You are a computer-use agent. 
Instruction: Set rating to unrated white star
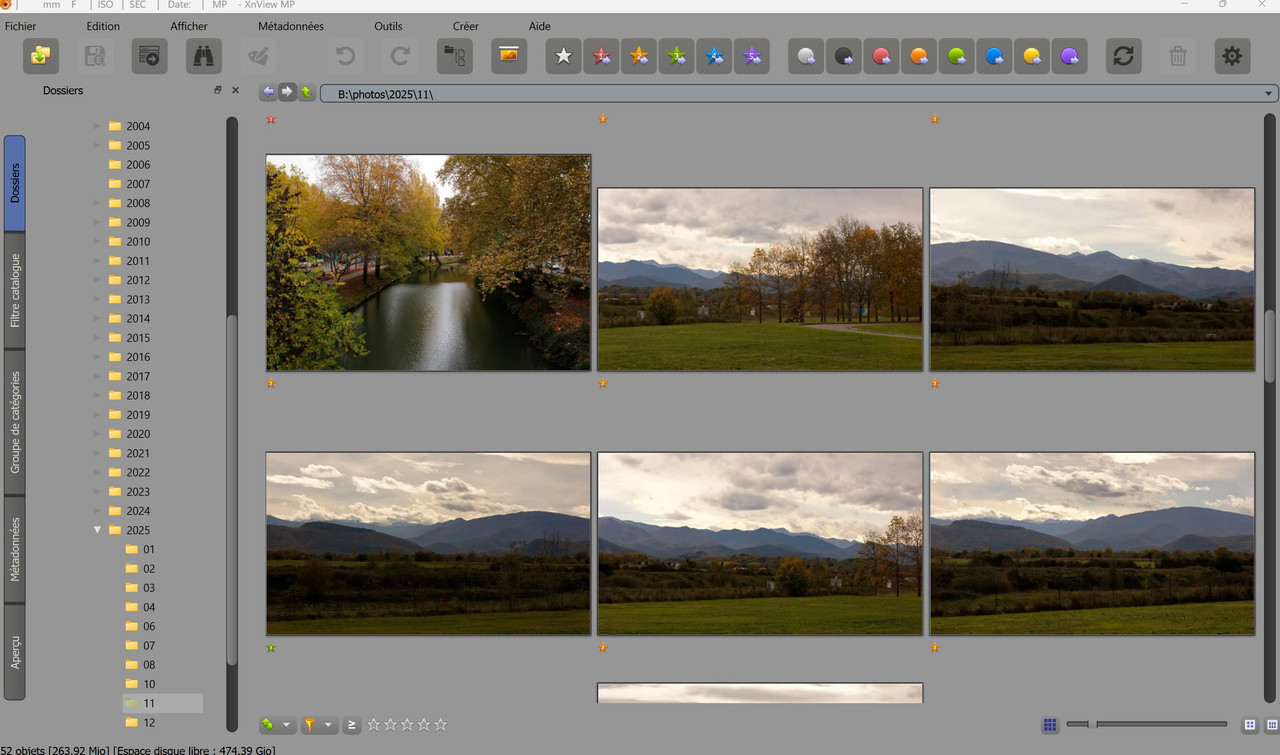click(x=564, y=56)
